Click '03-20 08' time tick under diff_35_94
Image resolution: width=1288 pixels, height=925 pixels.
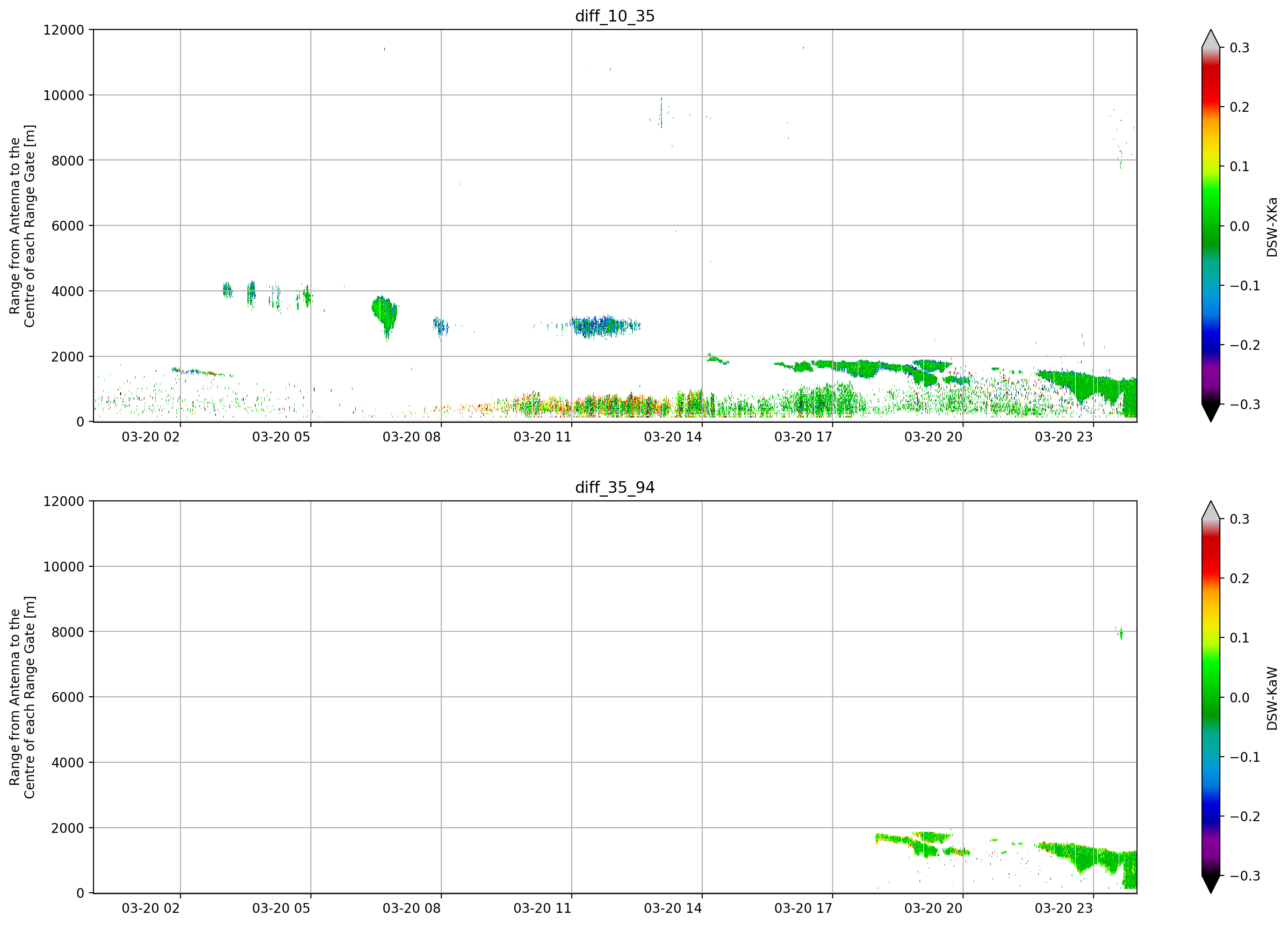pos(412,909)
